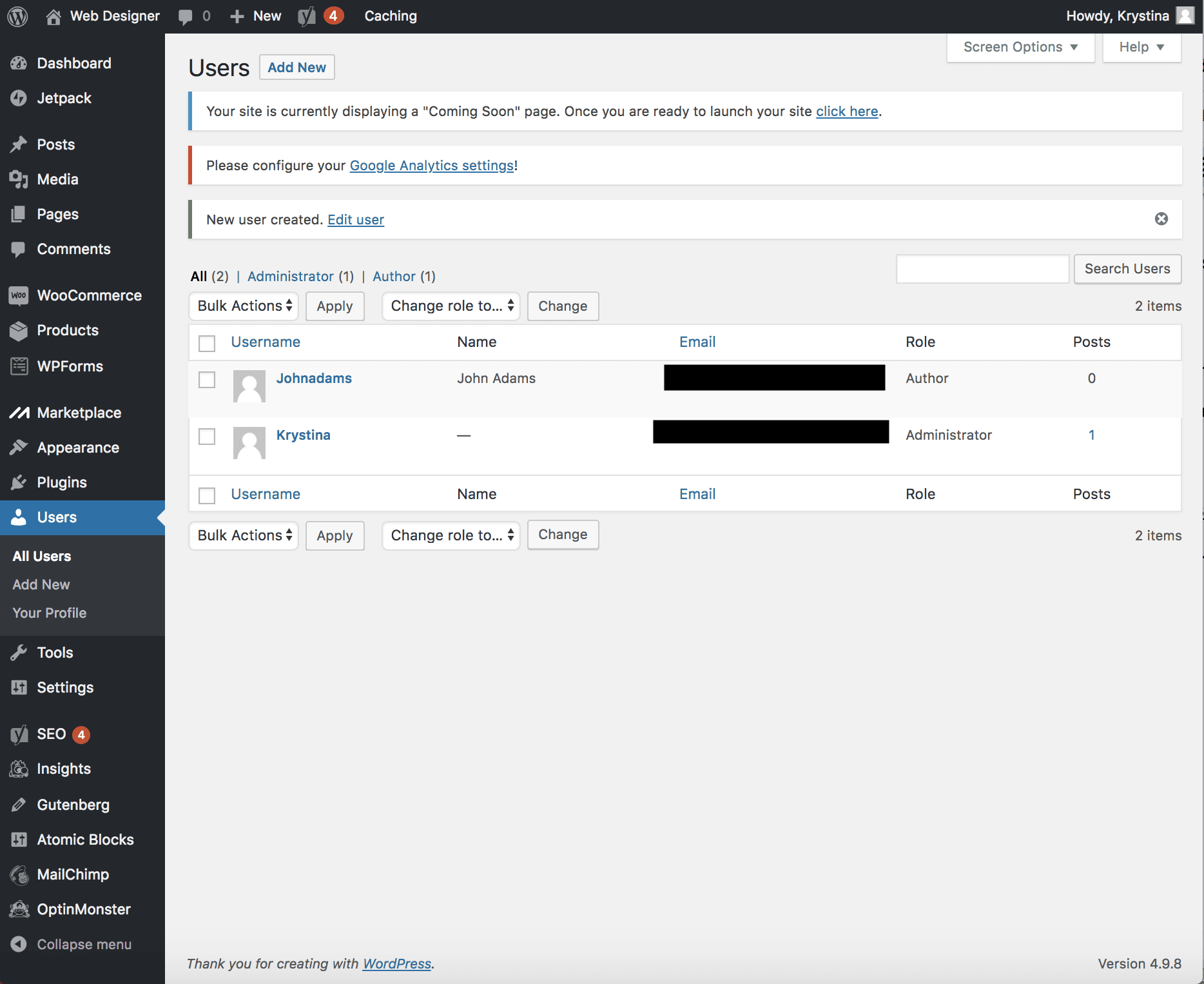Open the Yoast SEO icon in admin bar
The image size is (1204, 984).
(x=307, y=16)
